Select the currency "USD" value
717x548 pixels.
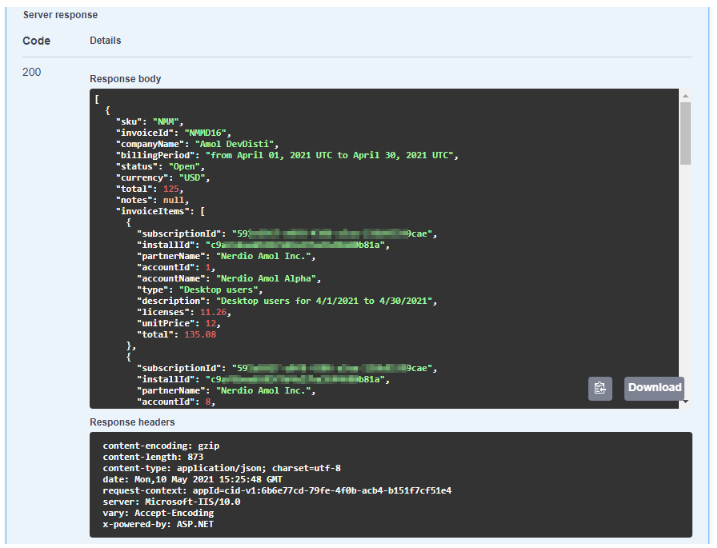(x=192, y=177)
